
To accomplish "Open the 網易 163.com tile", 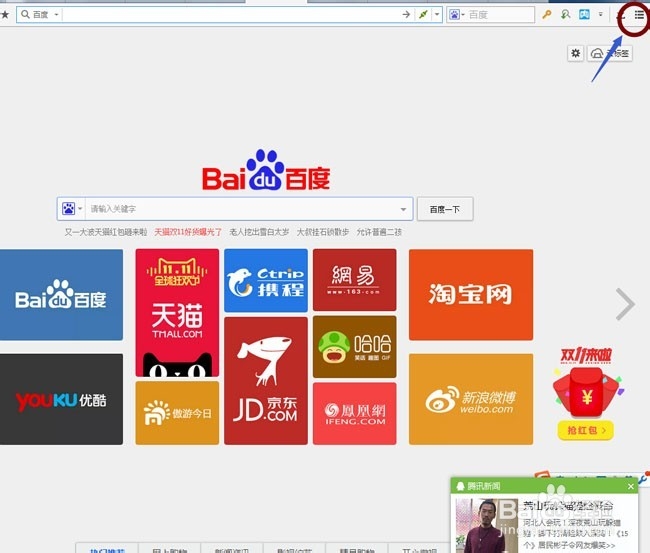I will coord(355,280).
